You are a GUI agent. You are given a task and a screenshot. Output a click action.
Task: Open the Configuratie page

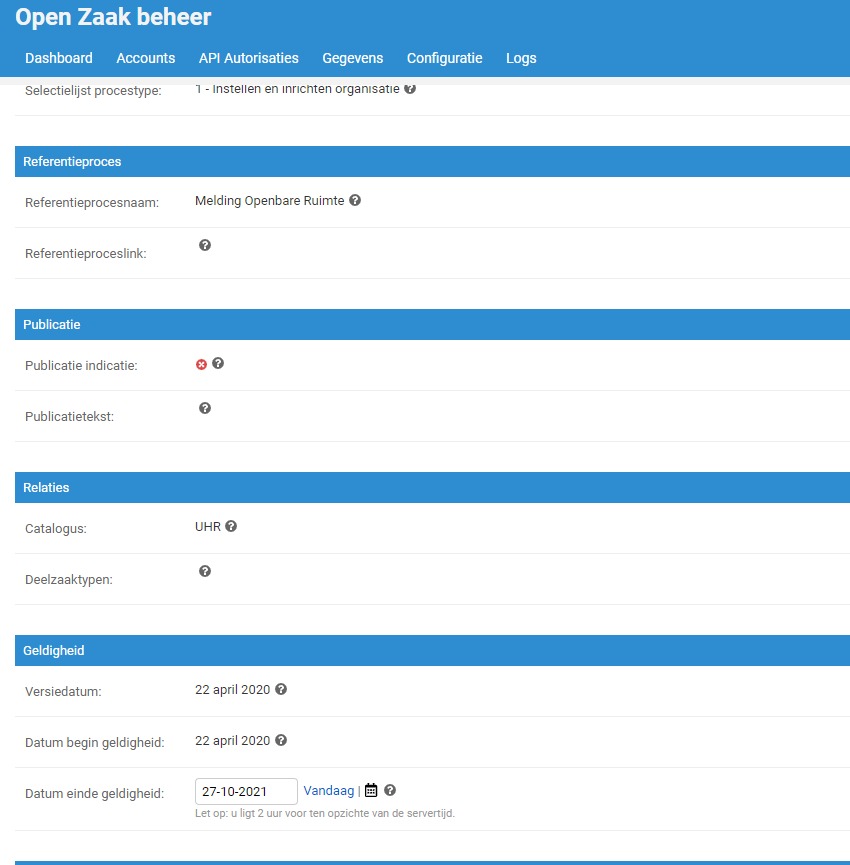(x=444, y=58)
